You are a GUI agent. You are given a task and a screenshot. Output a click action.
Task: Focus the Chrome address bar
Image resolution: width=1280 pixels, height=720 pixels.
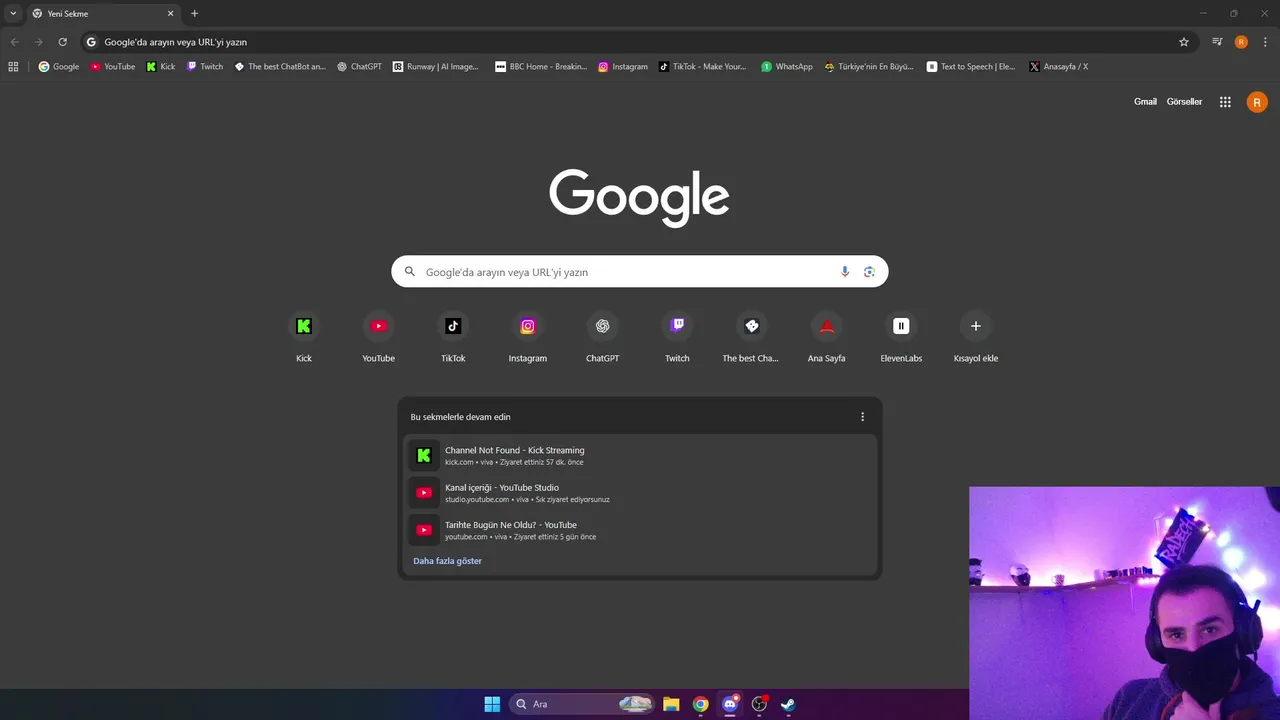pos(635,42)
